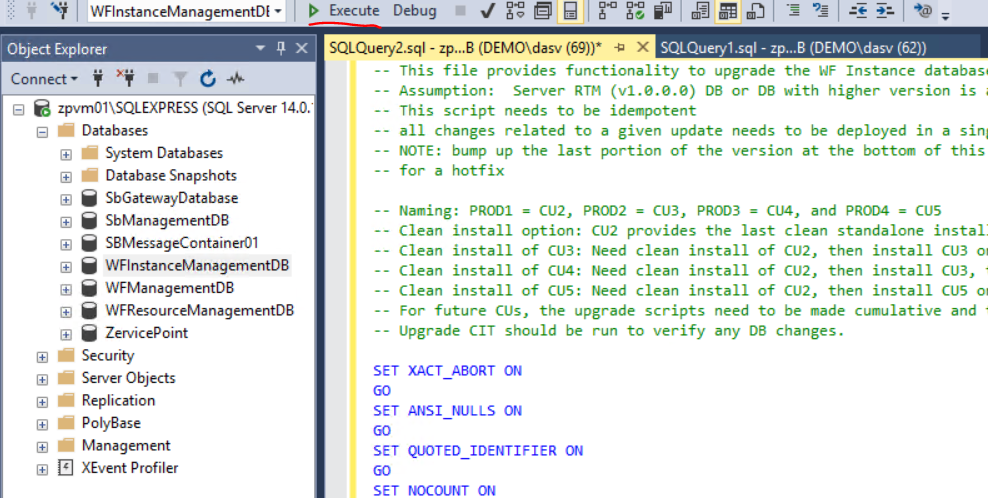Click Disconnect plug icon with red X
The height and width of the screenshot is (498, 988).
125,78
